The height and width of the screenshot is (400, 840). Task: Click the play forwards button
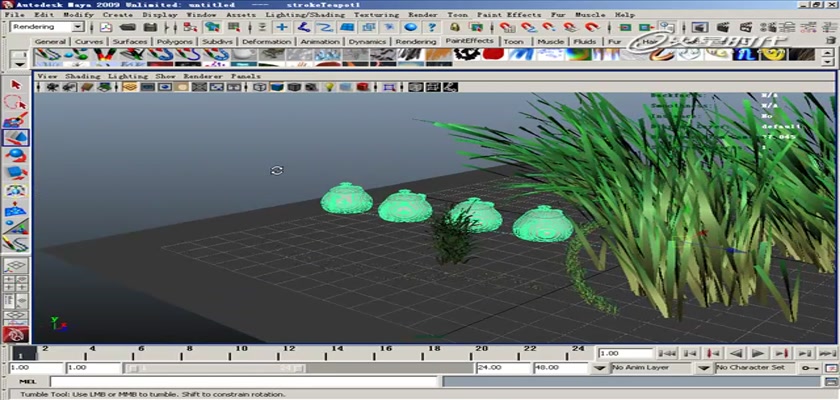point(758,353)
